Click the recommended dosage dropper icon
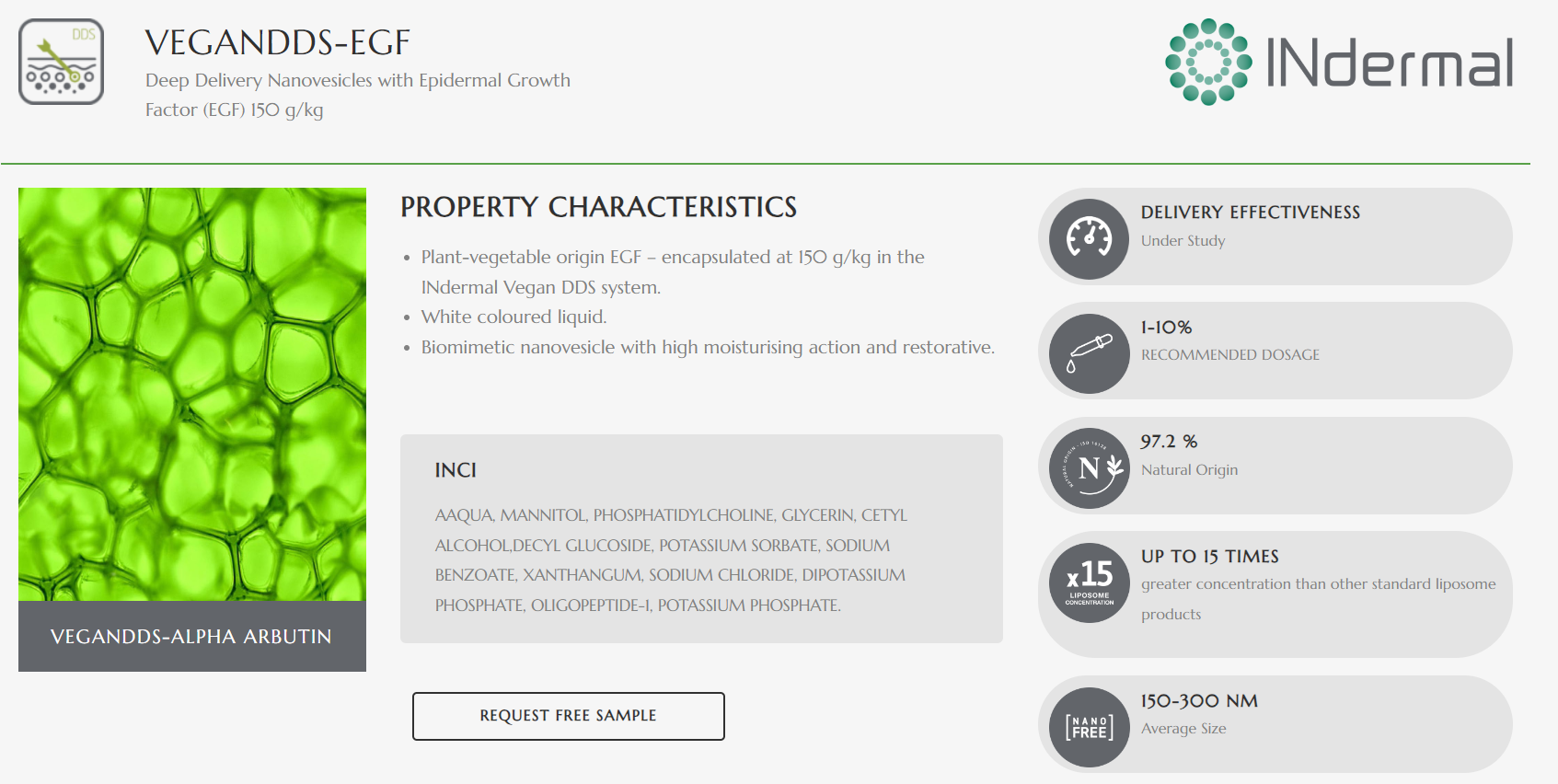 [1089, 353]
